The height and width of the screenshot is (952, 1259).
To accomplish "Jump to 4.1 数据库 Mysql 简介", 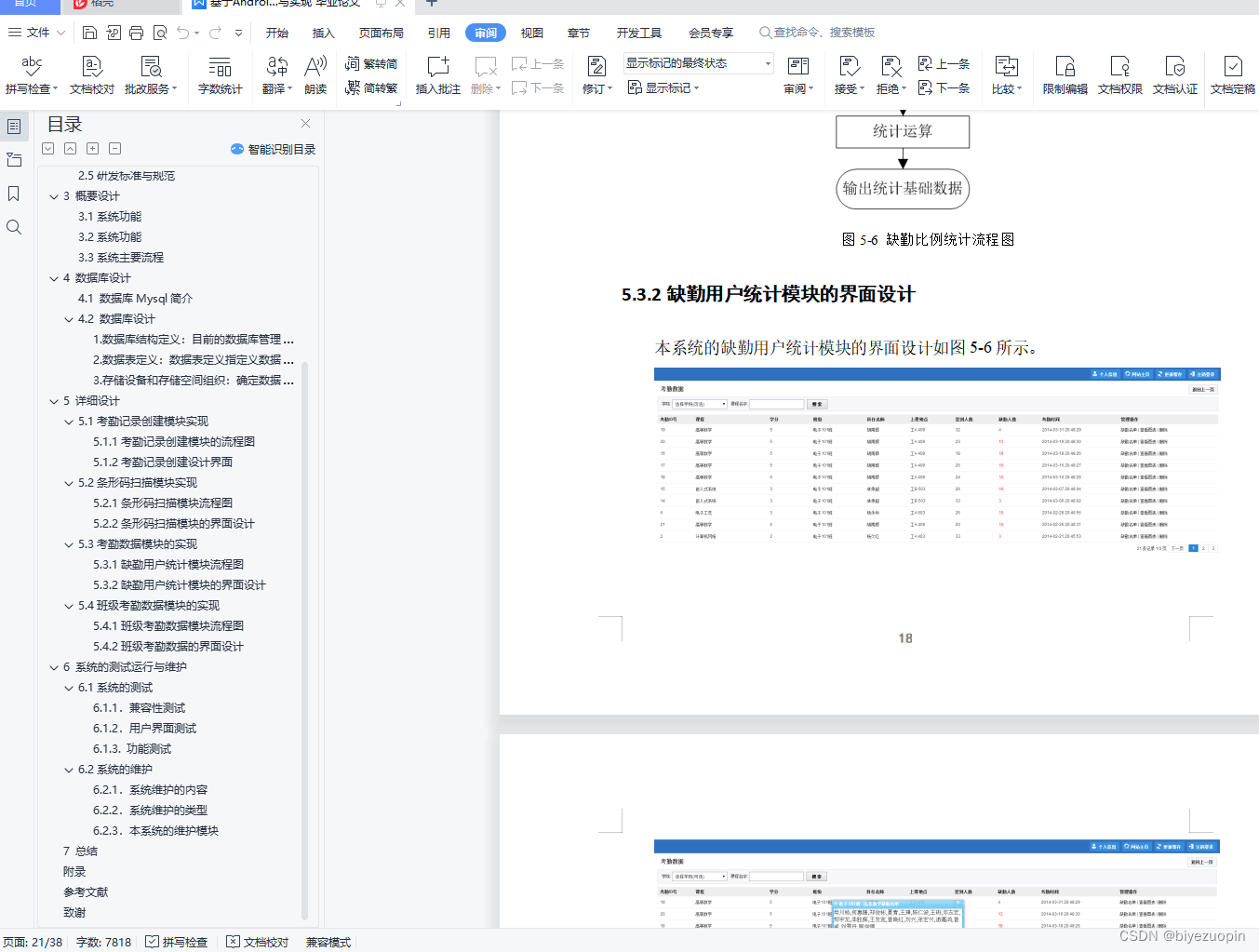I will (x=135, y=299).
